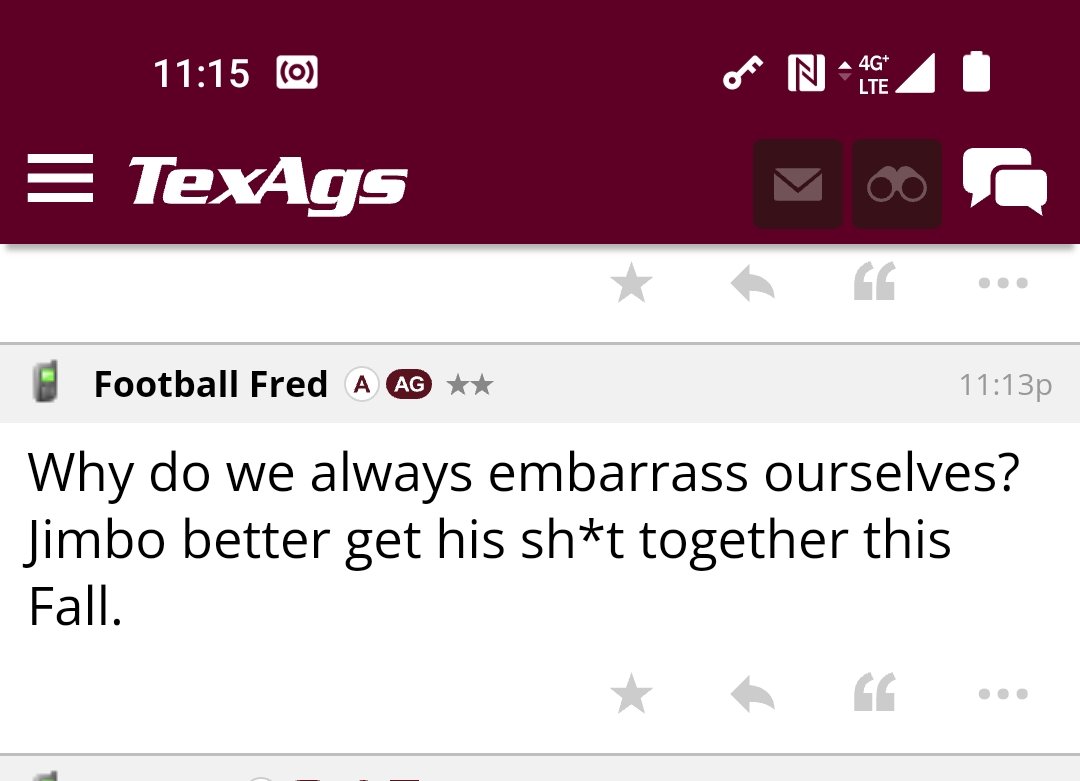Quote the post above Football Fred's
Image resolution: width=1080 pixels, height=781 pixels.
(874, 281)
